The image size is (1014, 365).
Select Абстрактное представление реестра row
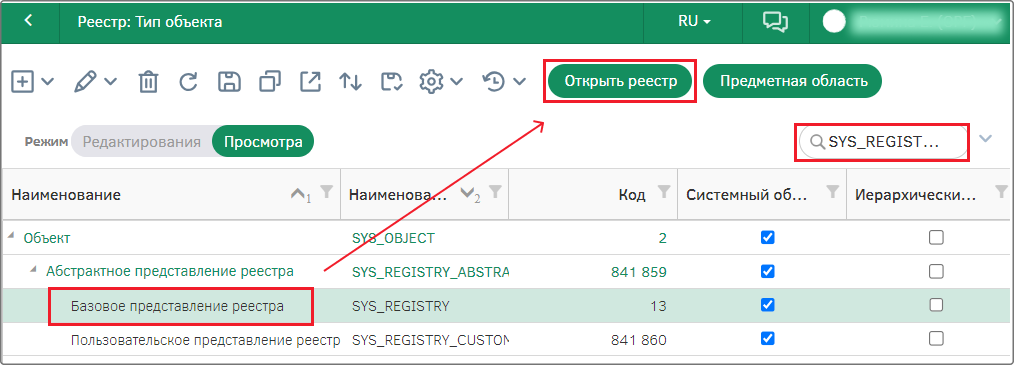[x=507, y=272]
